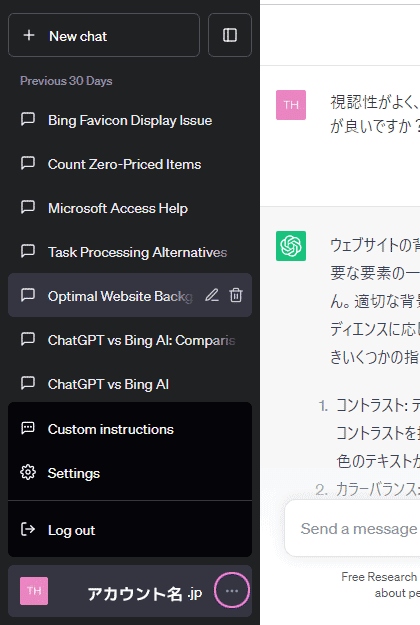Open Bing Favicon Display Issue chat
The height and width of the screenshot is (625, 420).
[130, 120]
